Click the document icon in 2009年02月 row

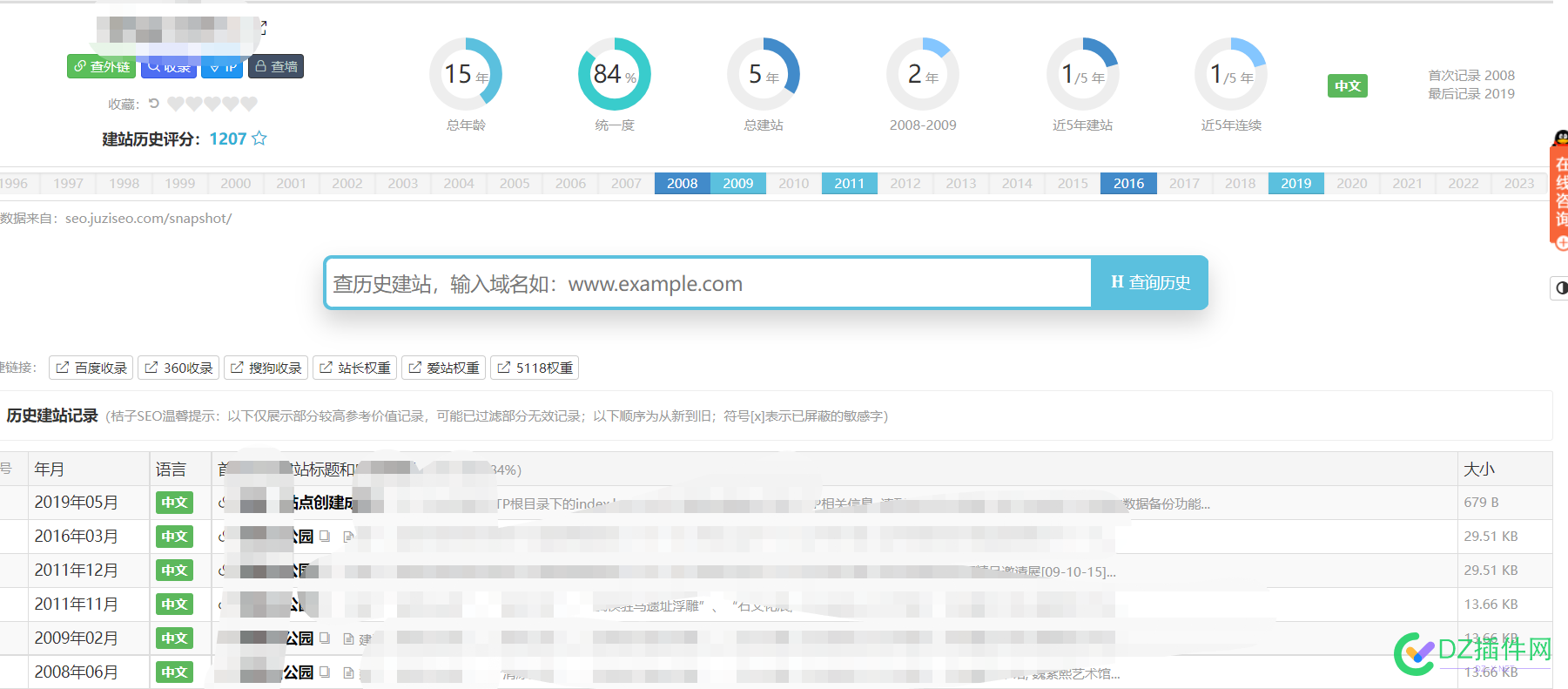click(x=348, y=638)
